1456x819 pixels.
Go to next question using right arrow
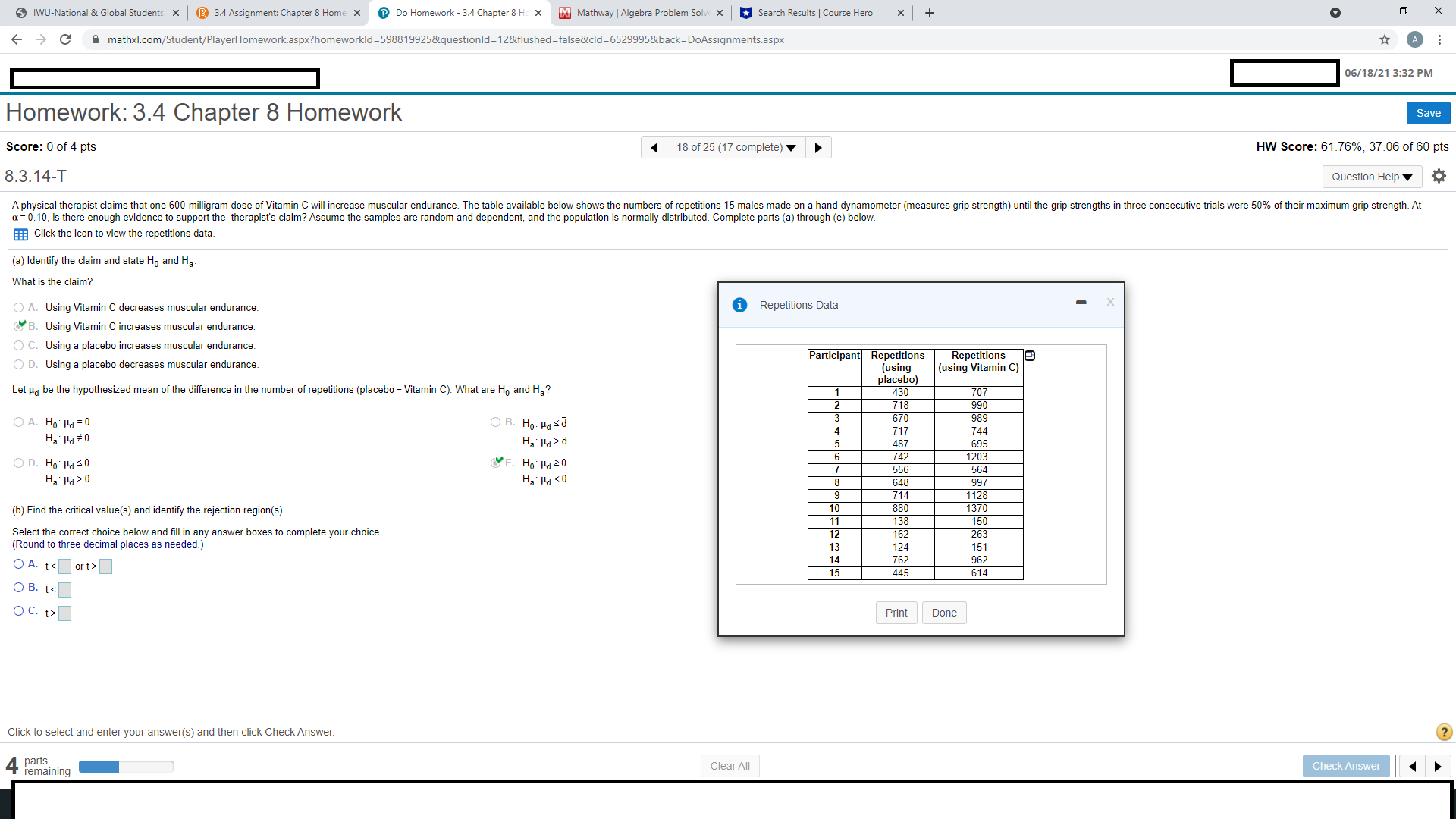818,147
